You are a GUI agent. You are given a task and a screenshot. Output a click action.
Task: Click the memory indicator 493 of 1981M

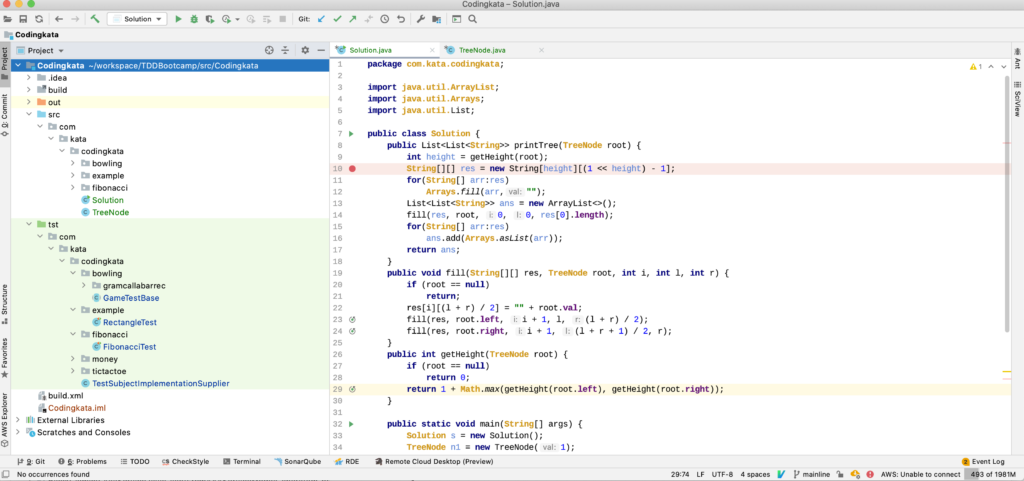pyautogui.click(x=992, y=474)
